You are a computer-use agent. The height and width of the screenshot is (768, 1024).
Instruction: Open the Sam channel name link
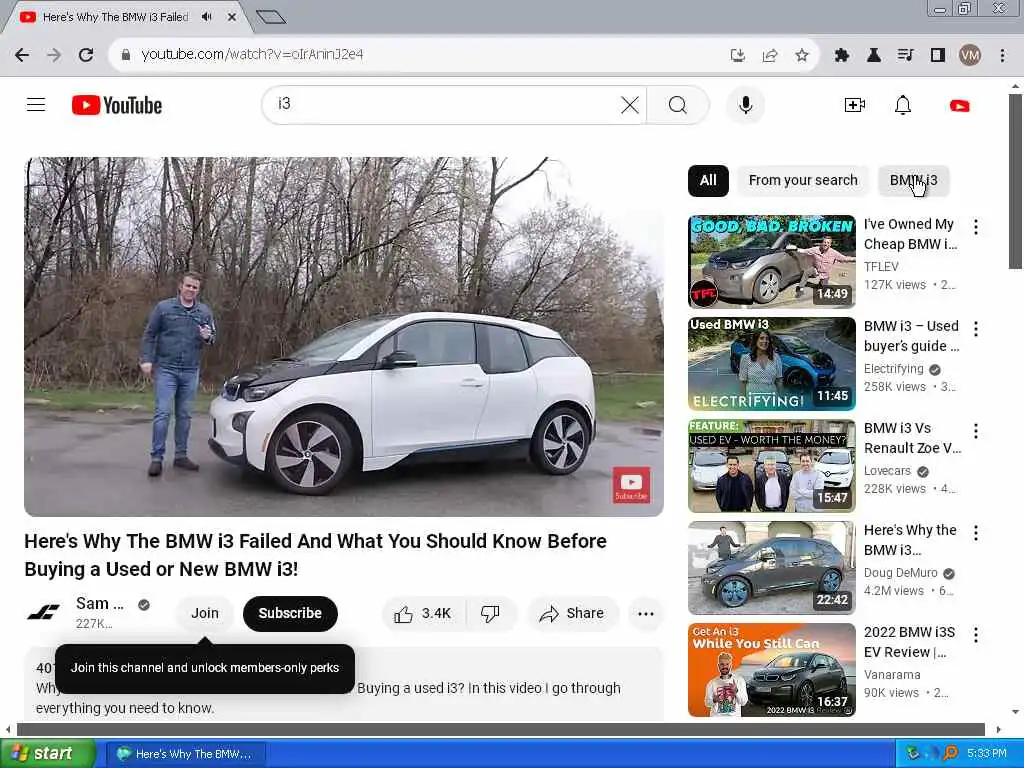click(x=99, y=603)
